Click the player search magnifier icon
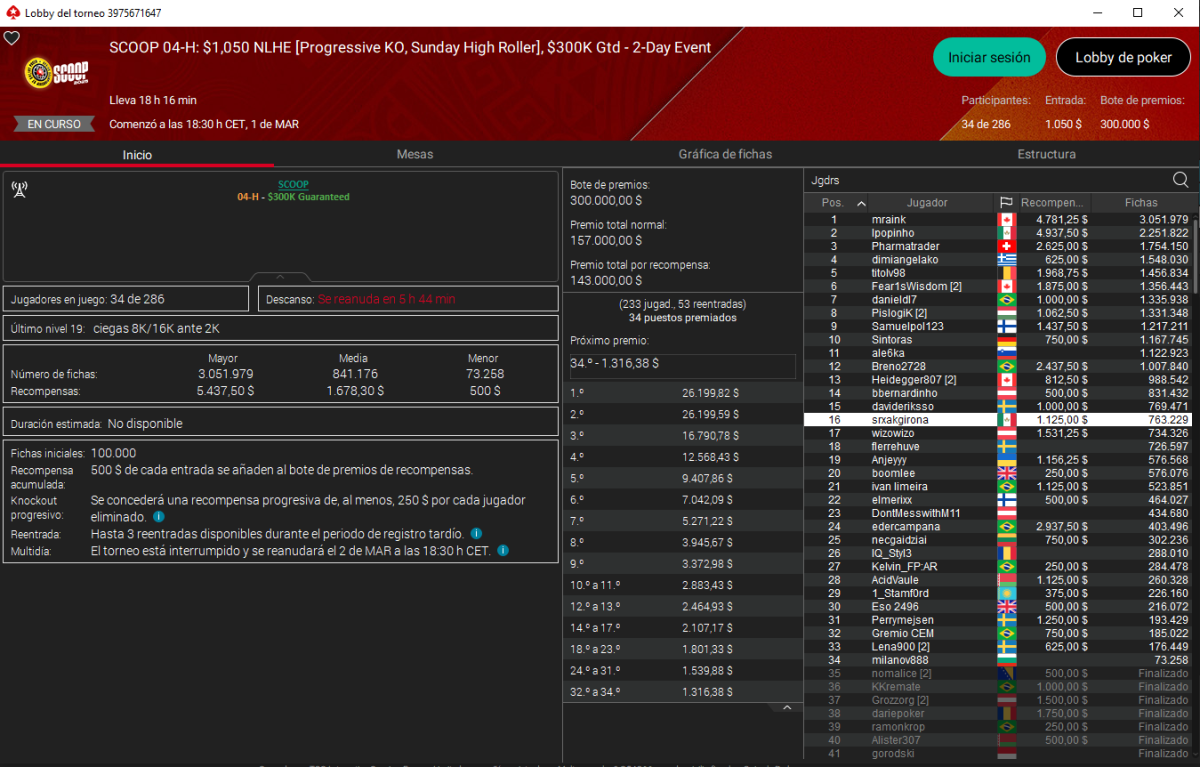 point(1180,180)
